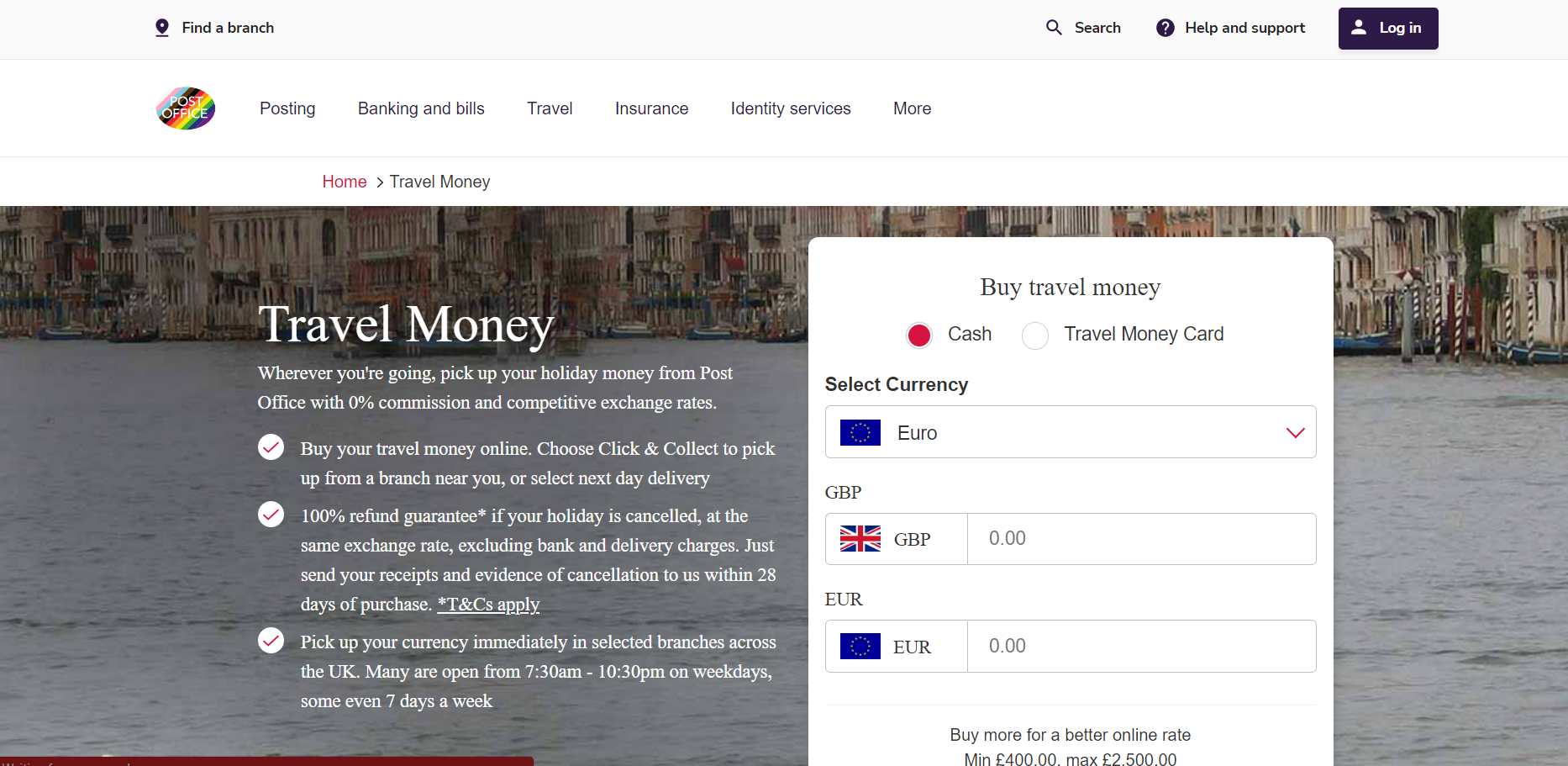Click checkmark icon beside 'Buy your travel money online'
The height and width of the screenshot is (766, 1568).
pos(271,447)
